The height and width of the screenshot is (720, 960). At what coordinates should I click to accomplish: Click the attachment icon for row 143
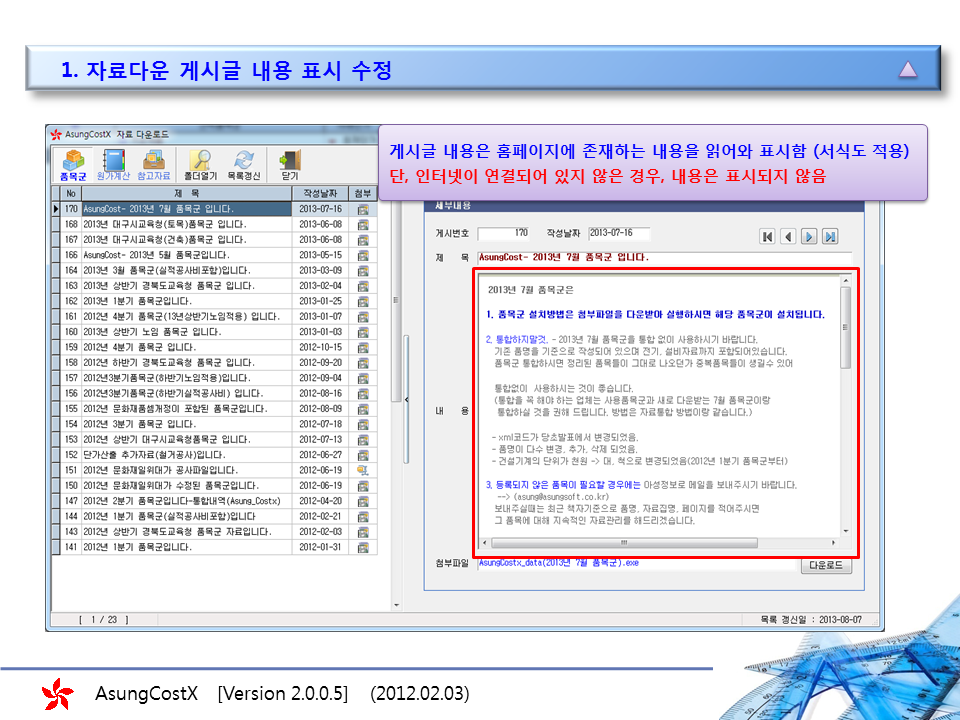tap(363, 531)
